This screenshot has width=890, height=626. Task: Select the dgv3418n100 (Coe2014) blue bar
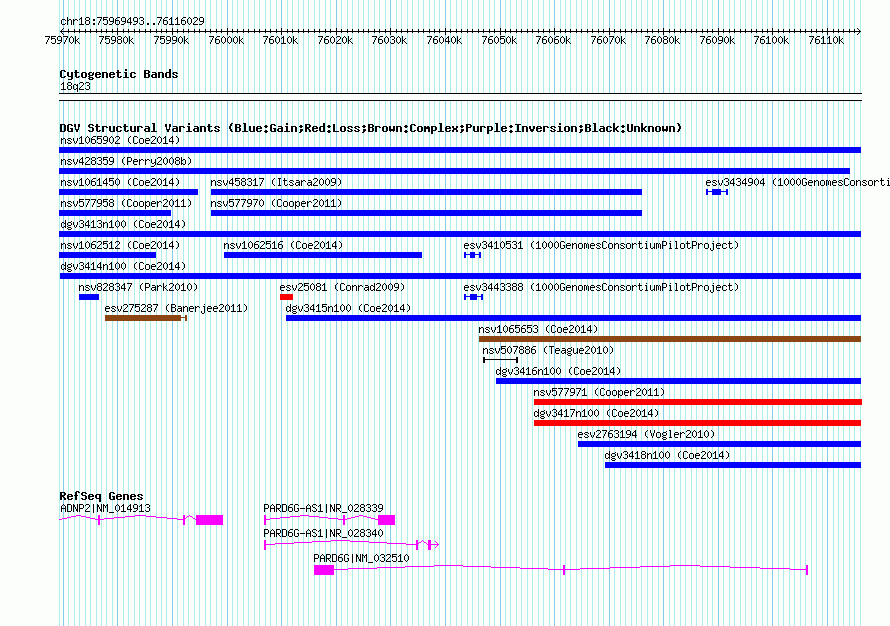[x=733, y=465]
